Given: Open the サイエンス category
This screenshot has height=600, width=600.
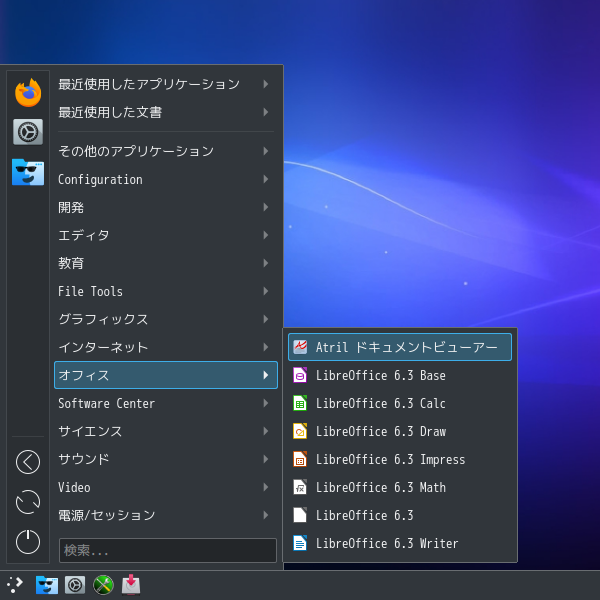Looking at the screenshot, I should pos(166,431).
